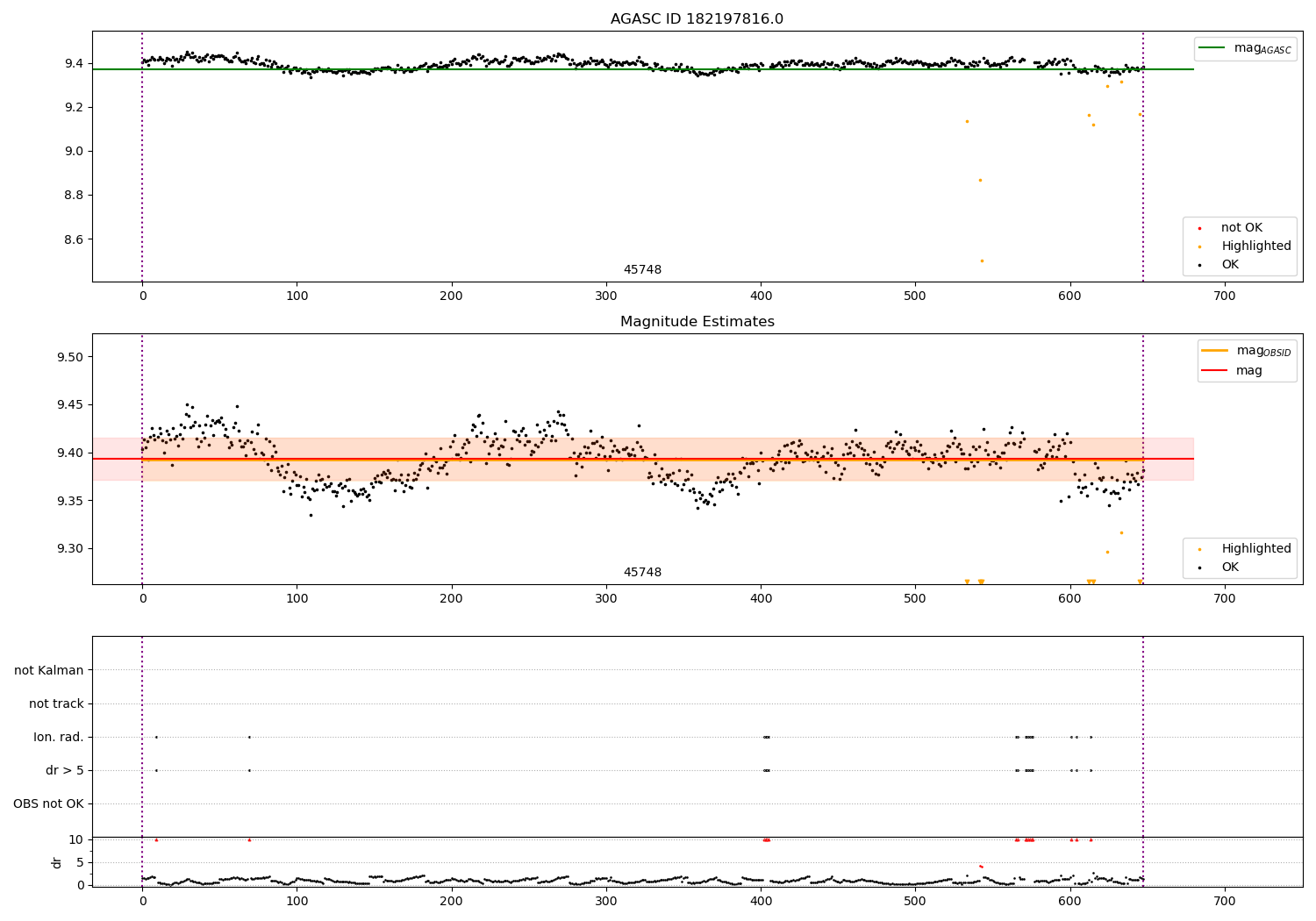
Task: Click the 700 x-axis tick in top plot
Action: 1225,296
